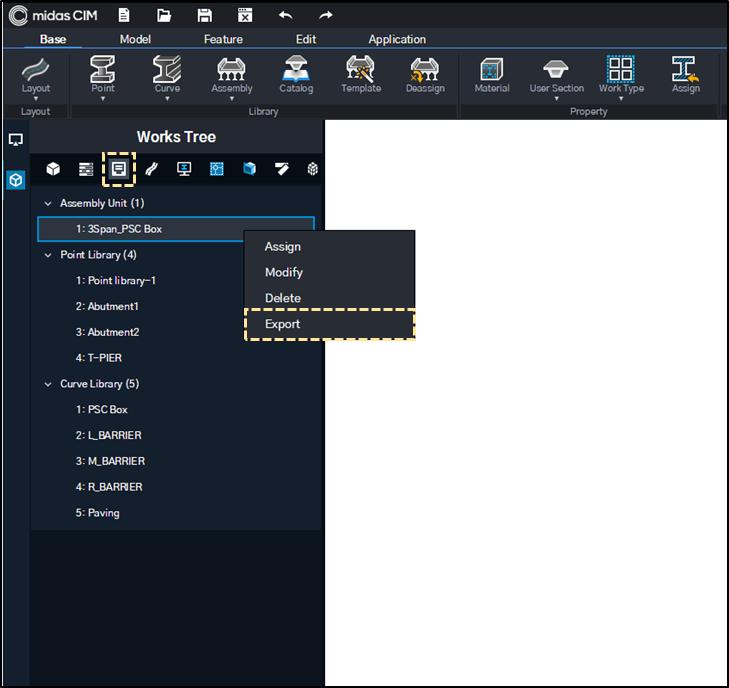Select the T-PIER point library item
Viewport: 729px width, 688px height.
pos(99,358)
